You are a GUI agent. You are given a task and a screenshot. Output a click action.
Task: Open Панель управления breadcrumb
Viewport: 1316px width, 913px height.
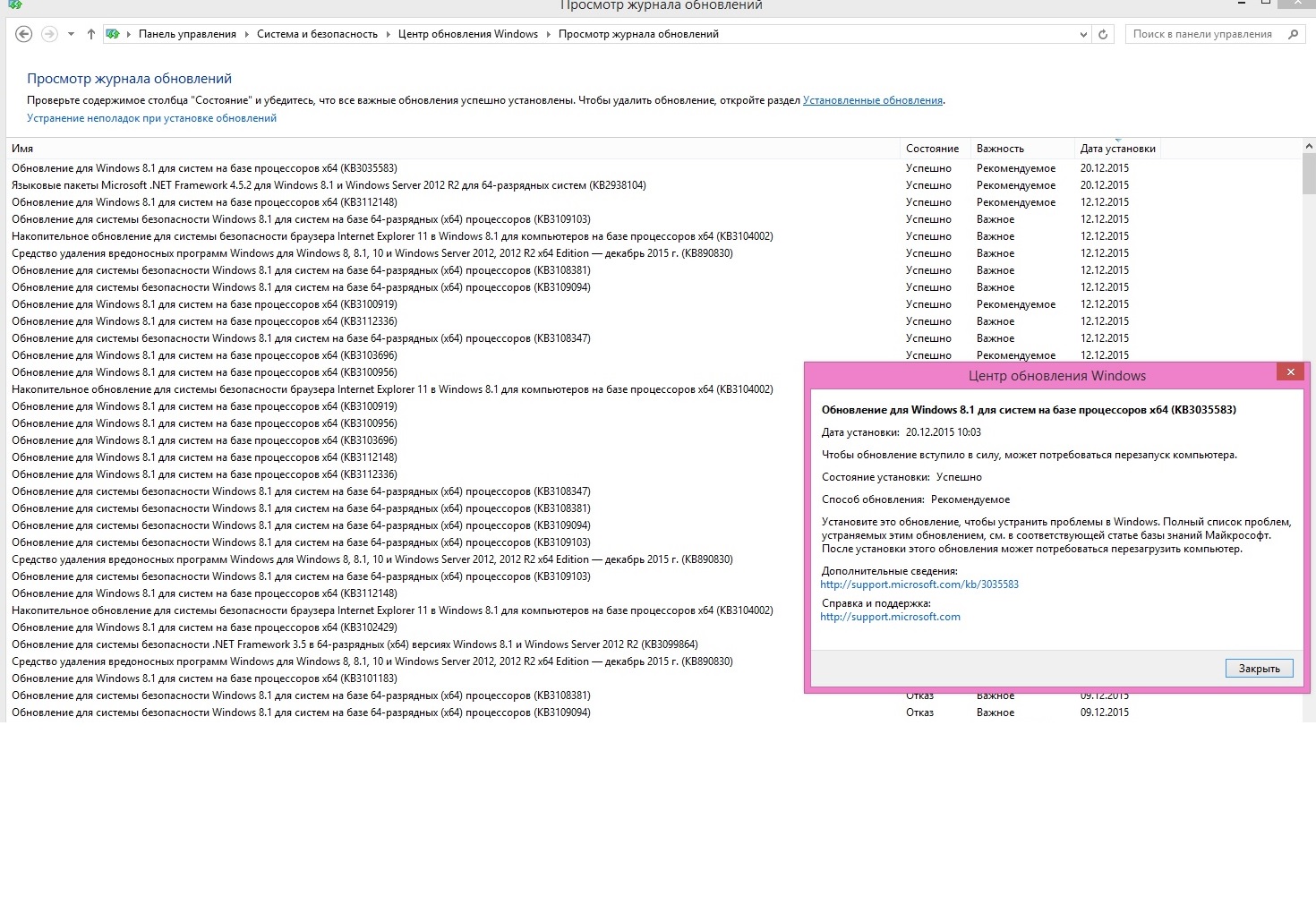(x=188, y=34)
